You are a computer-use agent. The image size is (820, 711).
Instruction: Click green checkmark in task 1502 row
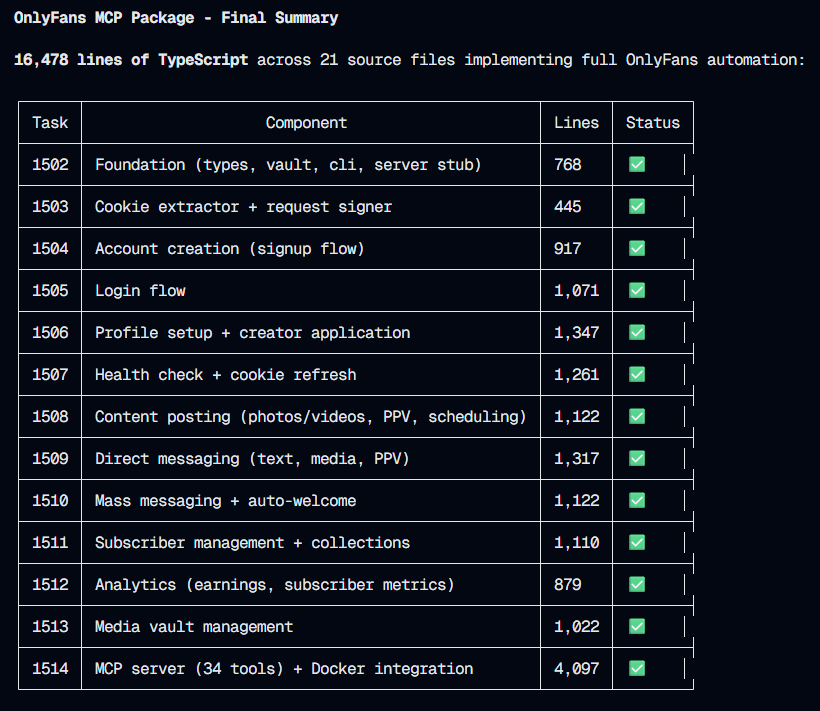point(637,164)
